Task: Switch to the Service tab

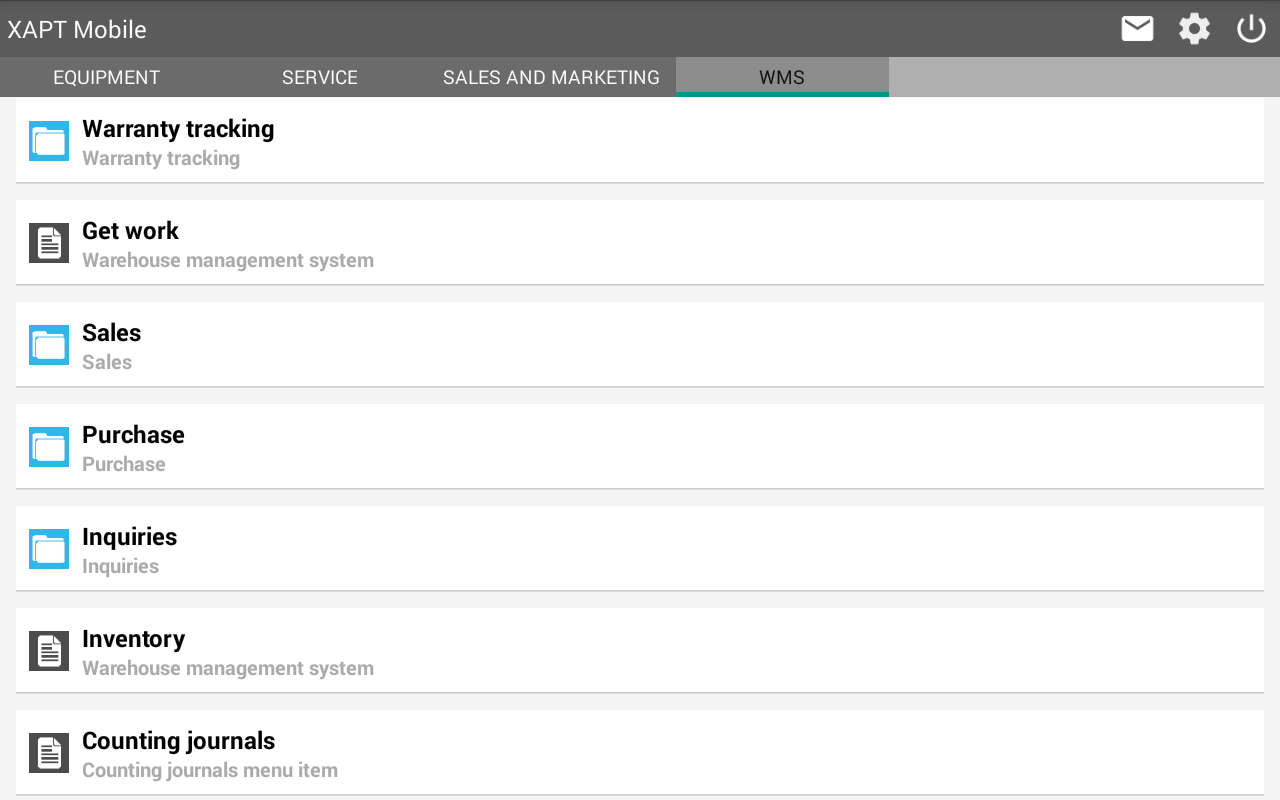Action: (x=320, y=77)
